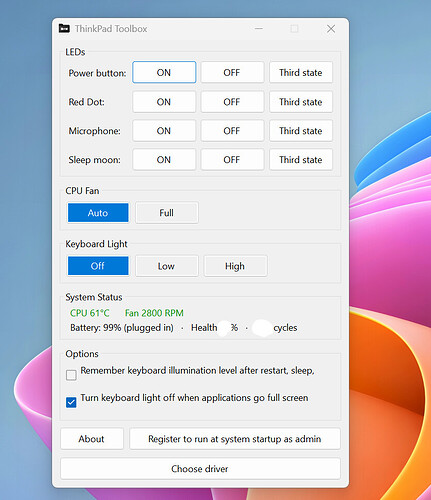Image resolution: width=431 pixels, height=500 pixels.
Task: Set CPU Fan to Full
Action: pyautogui.click(x=167, y=213)
